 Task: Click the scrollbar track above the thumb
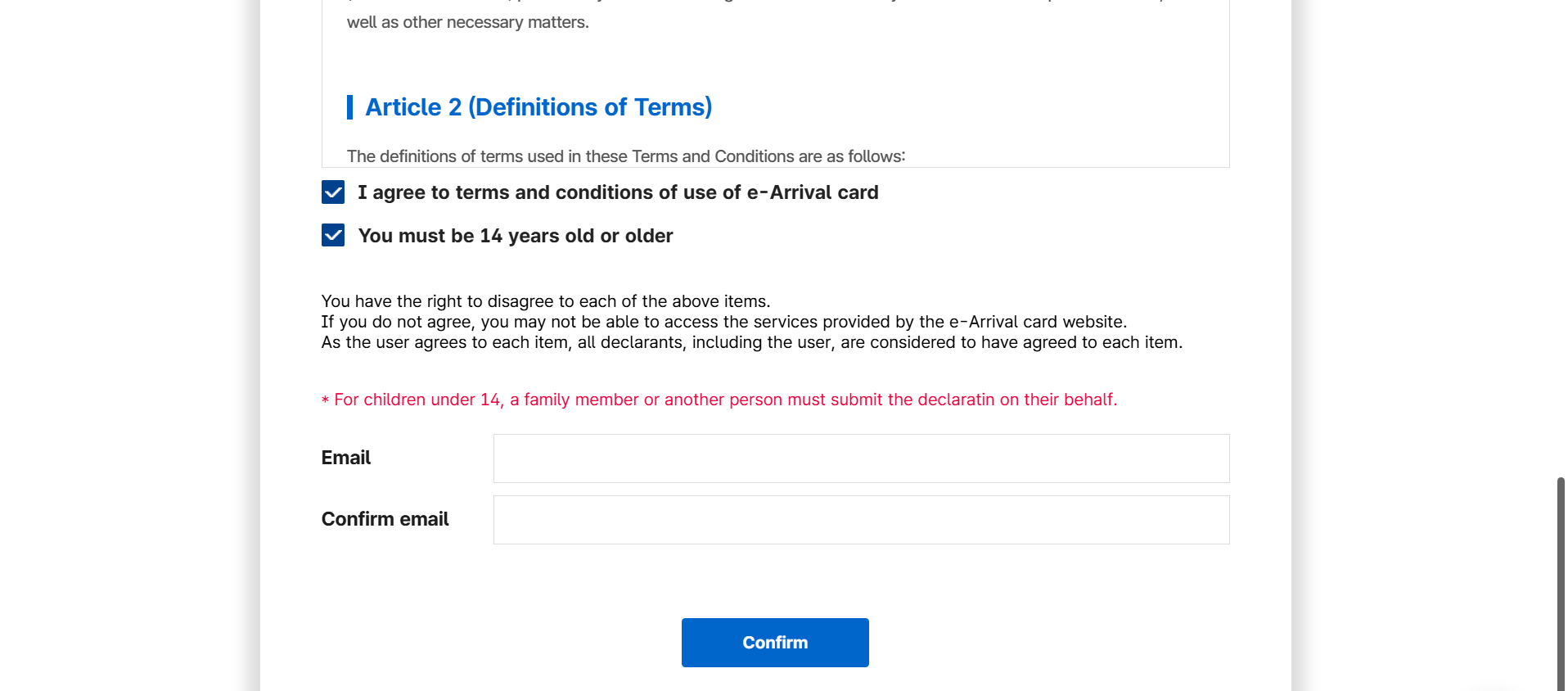(x=1561, y=246)
